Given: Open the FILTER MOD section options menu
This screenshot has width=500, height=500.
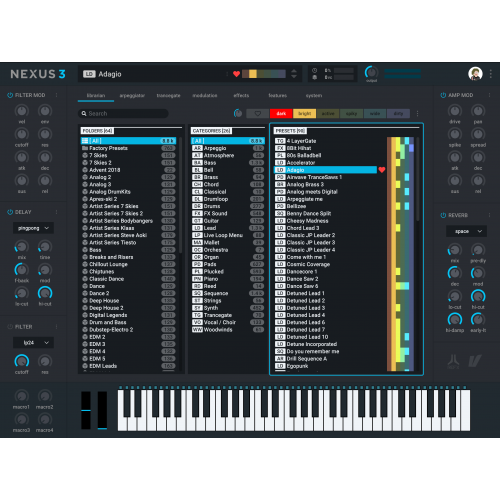Looking at the screenshot, I should click(56, 95).
